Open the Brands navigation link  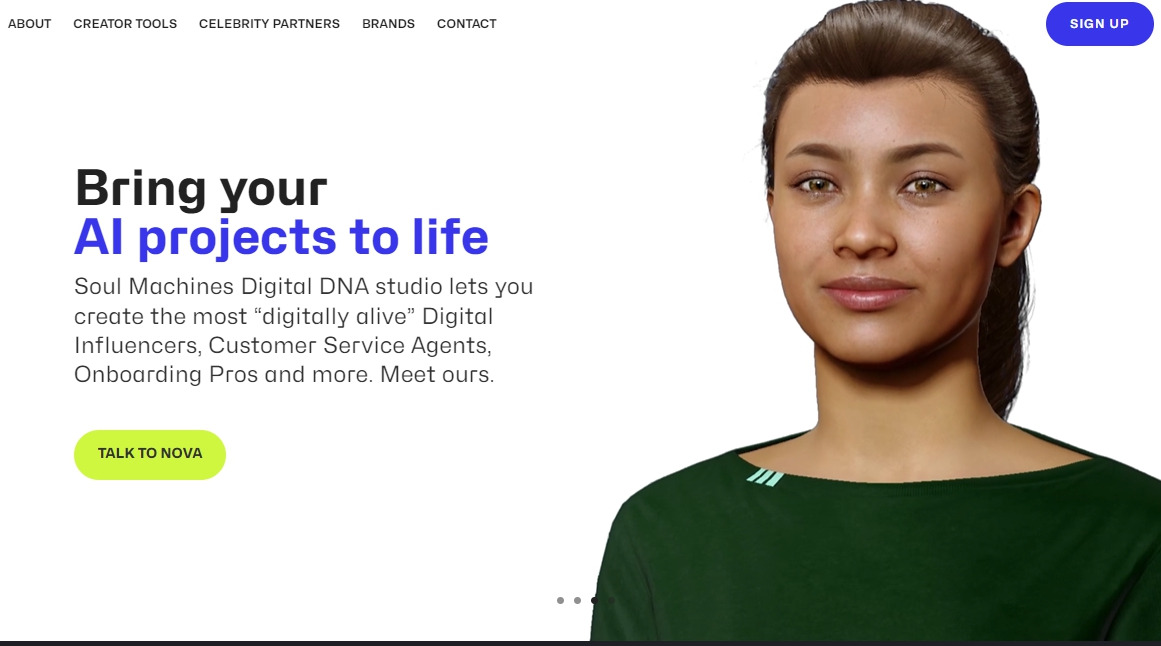[x=389, y=24]
